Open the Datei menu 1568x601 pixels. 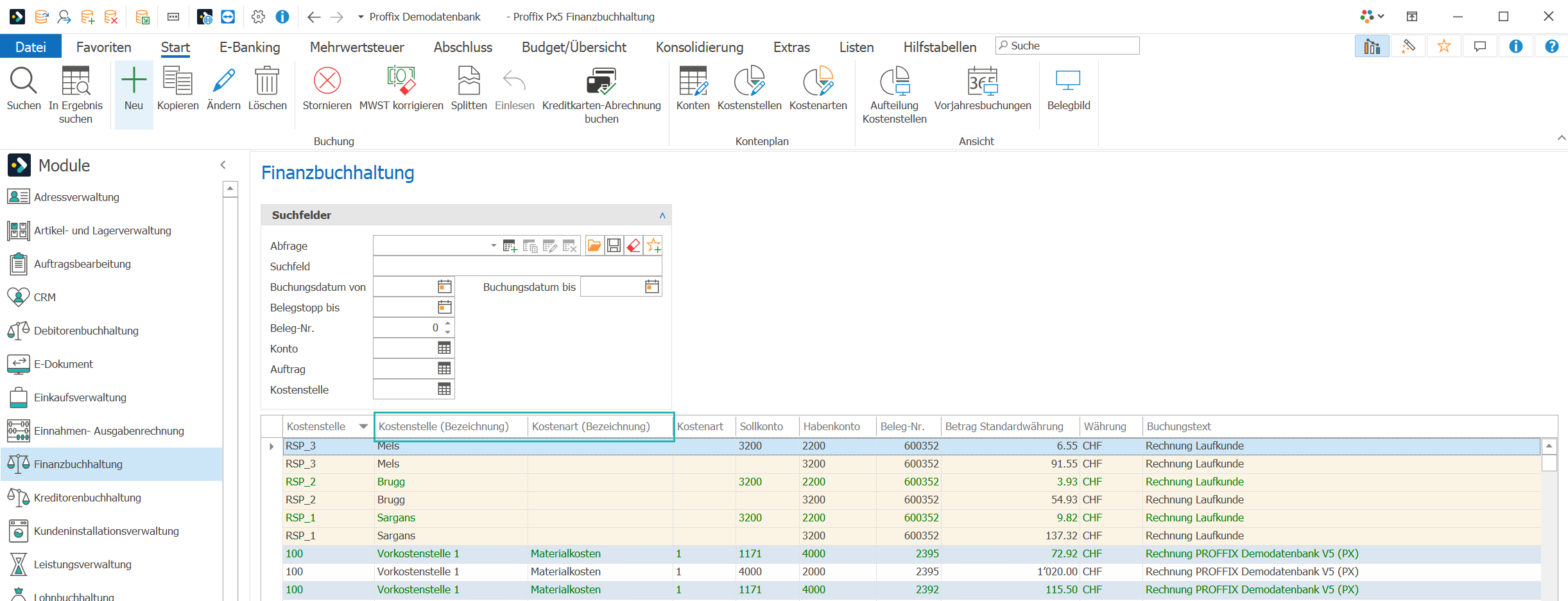click(x=31, y=47)
